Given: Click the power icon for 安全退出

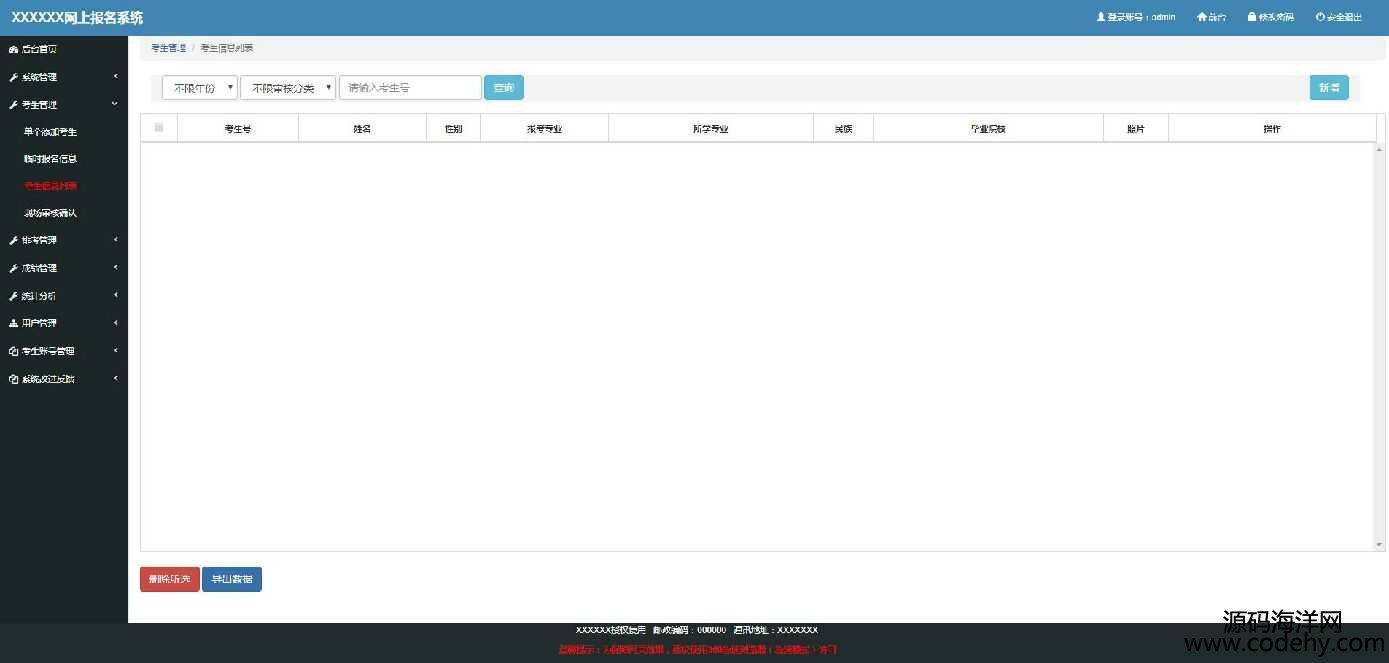Looking at the screenshot, I should coord(1320,17).
